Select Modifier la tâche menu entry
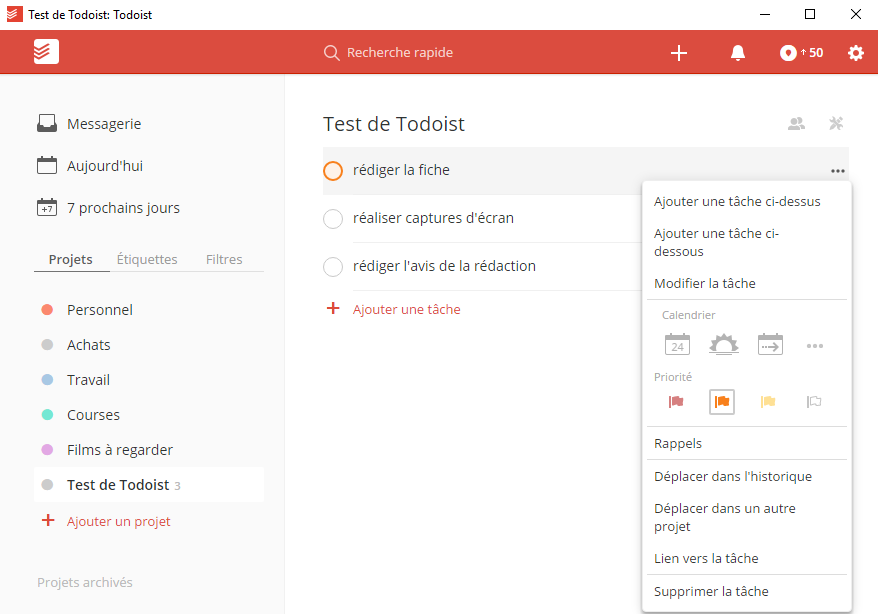This screenshot has width=878, height=614. coord(704,283)
